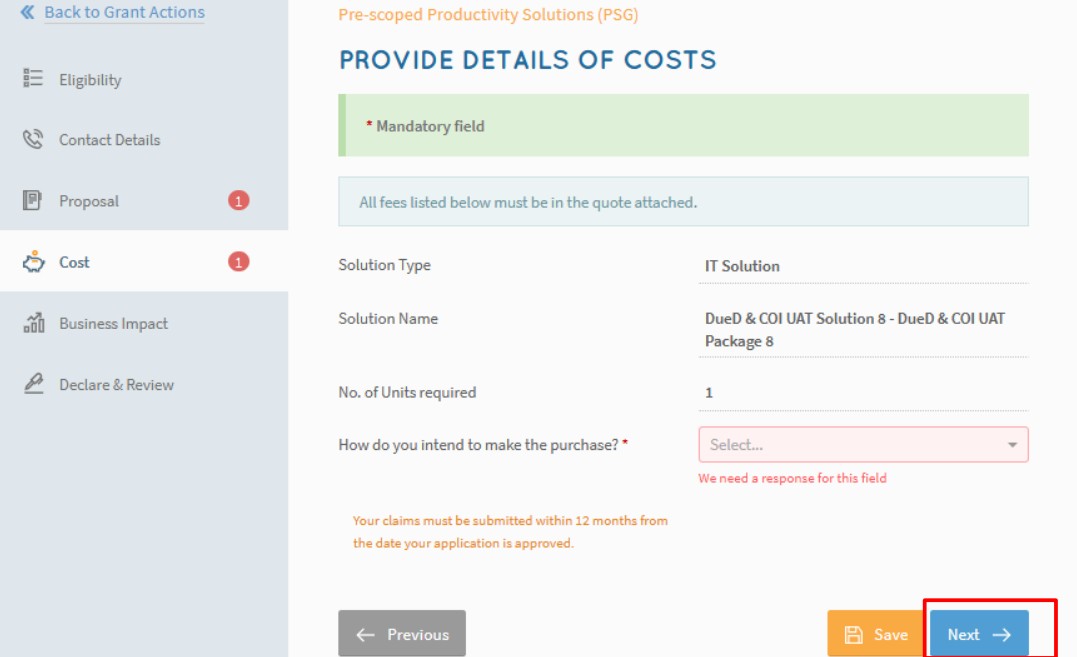
Task: Click the Contact Details phone icon
Action: 33,140
